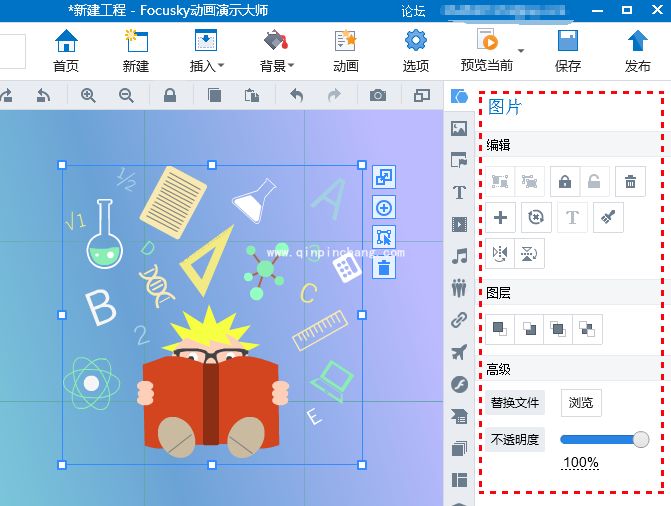Delete image using trash icon in 编辑 panel
The width and height of the screenshot is (671, 506).
[x=630, y=182]
